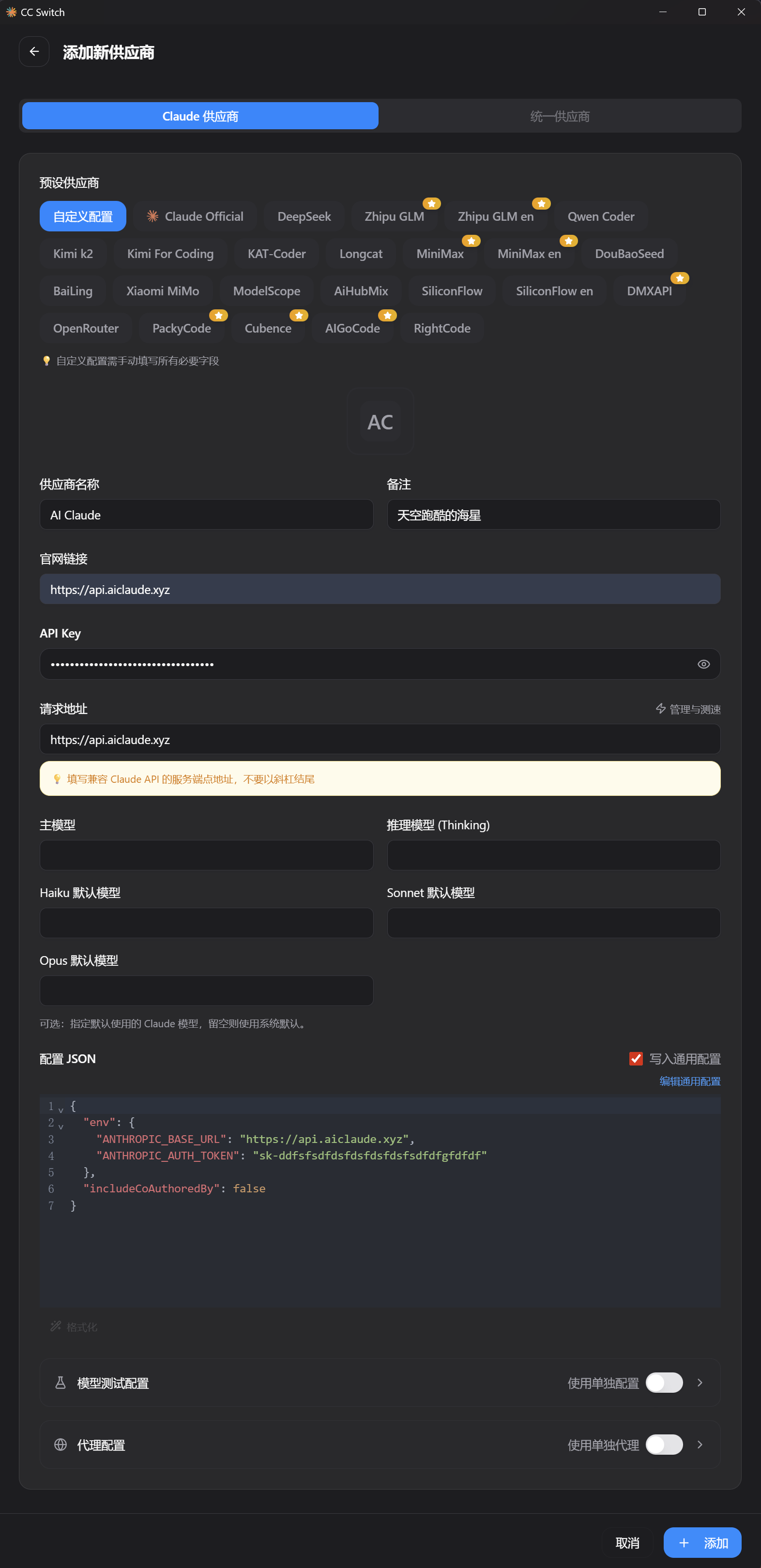
Task: Select the MiniMax en preset
Action: point(529,254)
